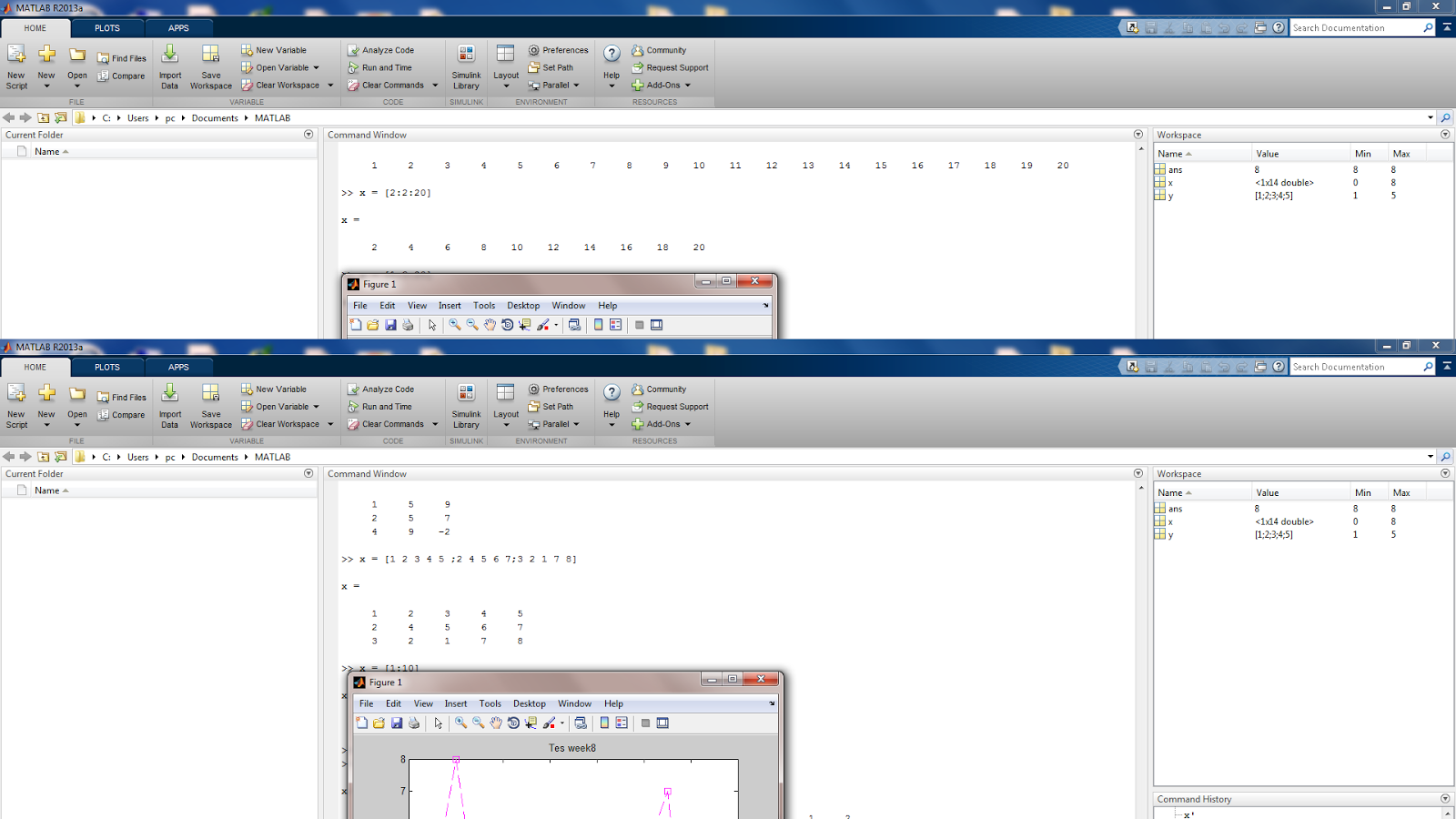
Task: Select Data Cursor tool in Tes week8 figure
Action: coord(531,723)
